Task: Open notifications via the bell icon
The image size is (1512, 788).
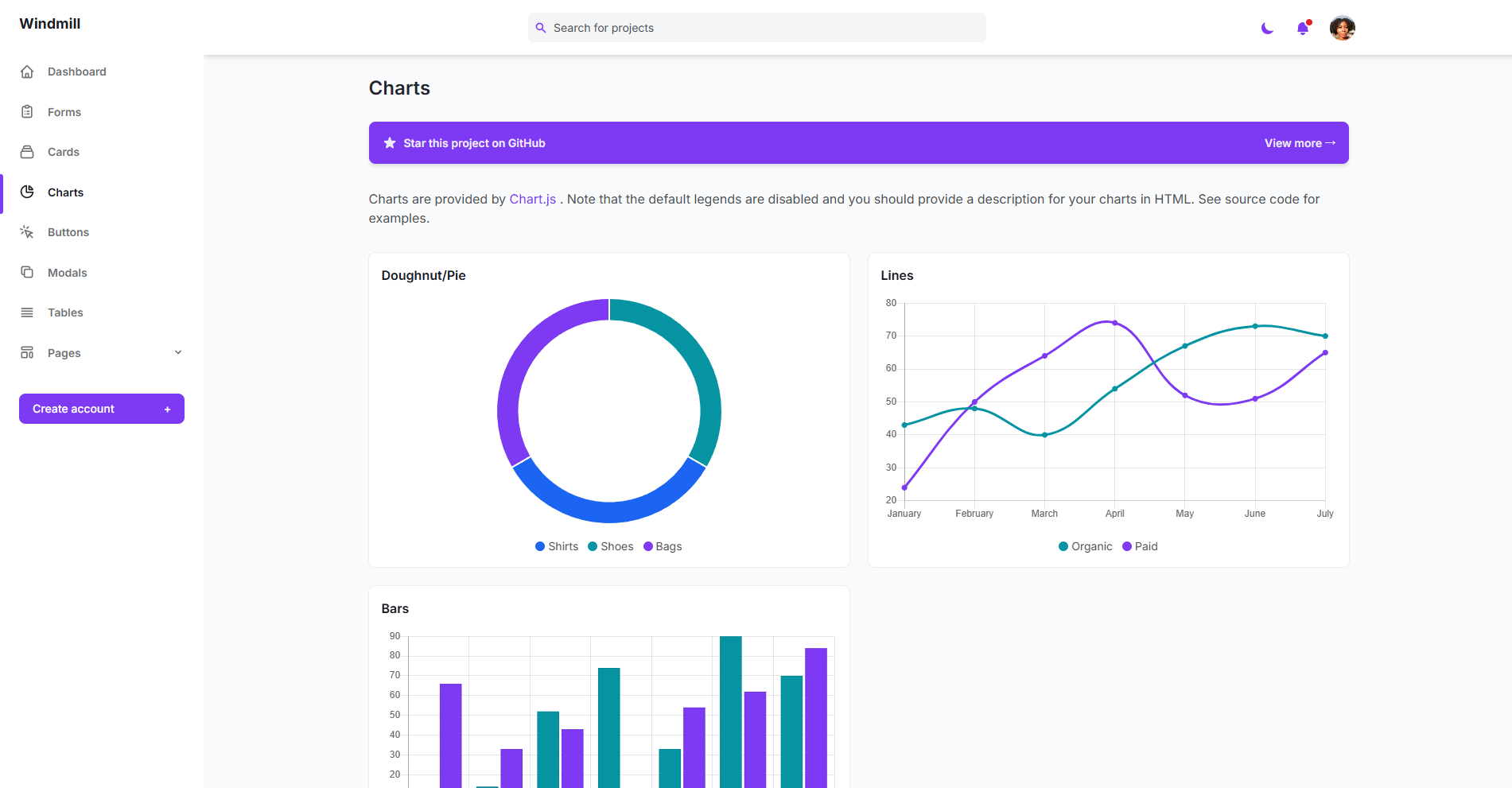Action: [x=1303, y=29]
